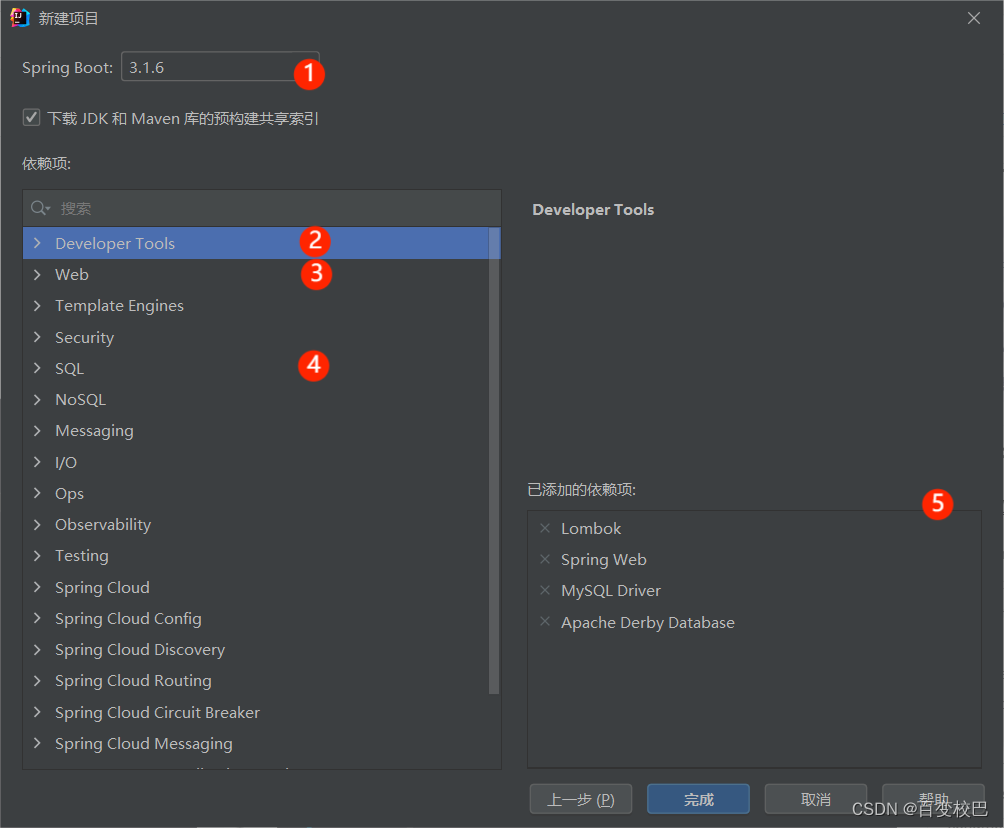Select the Spring Cloud Discovery row
This screenshot has width=1004, height=828.
(x=256, y=649)
